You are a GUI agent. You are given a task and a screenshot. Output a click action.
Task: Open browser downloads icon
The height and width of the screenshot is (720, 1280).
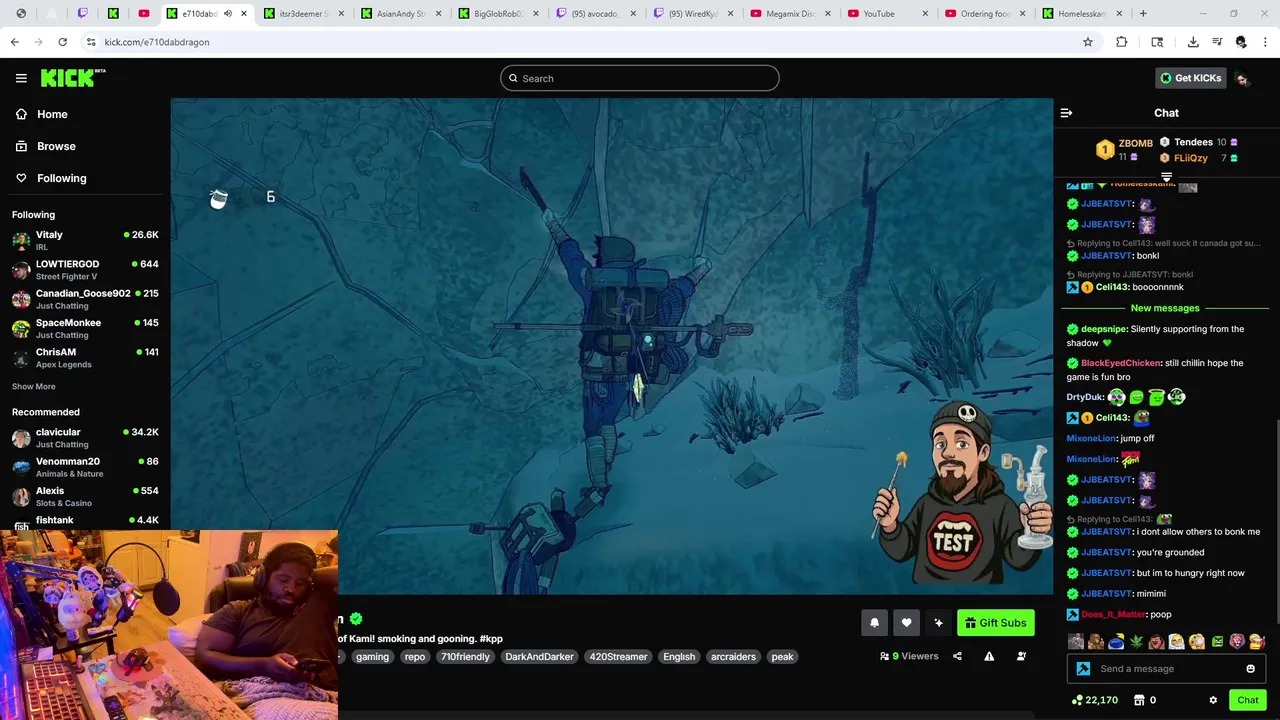1193,42
